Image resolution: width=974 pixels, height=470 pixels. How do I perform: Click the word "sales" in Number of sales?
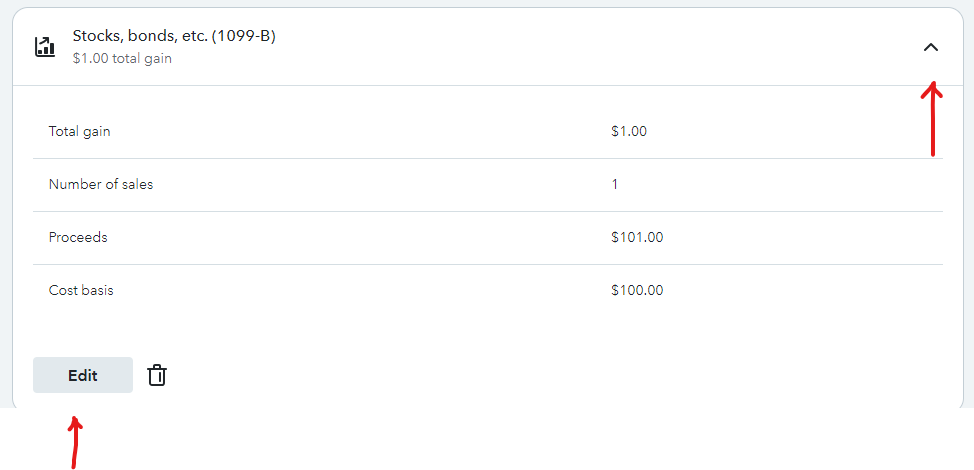136,184
